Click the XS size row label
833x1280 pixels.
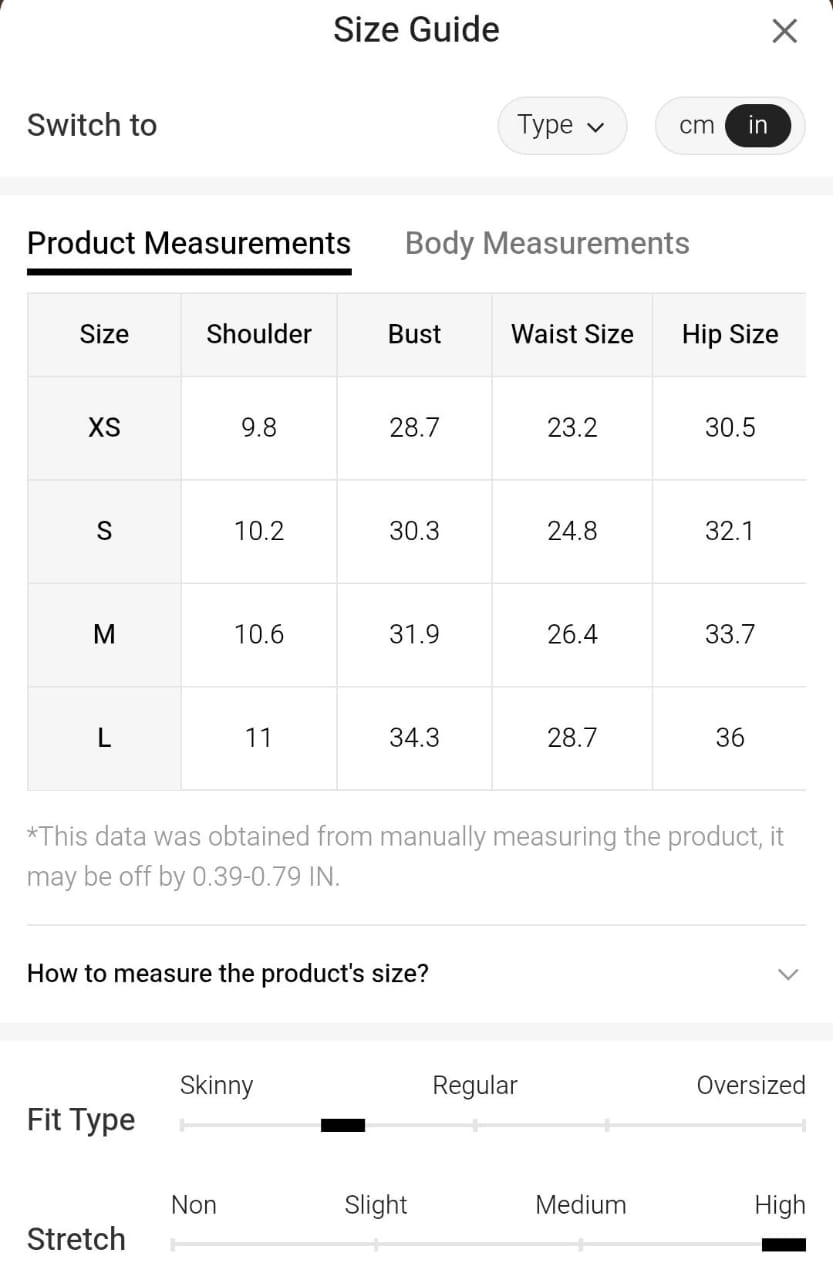pos(104,428)
